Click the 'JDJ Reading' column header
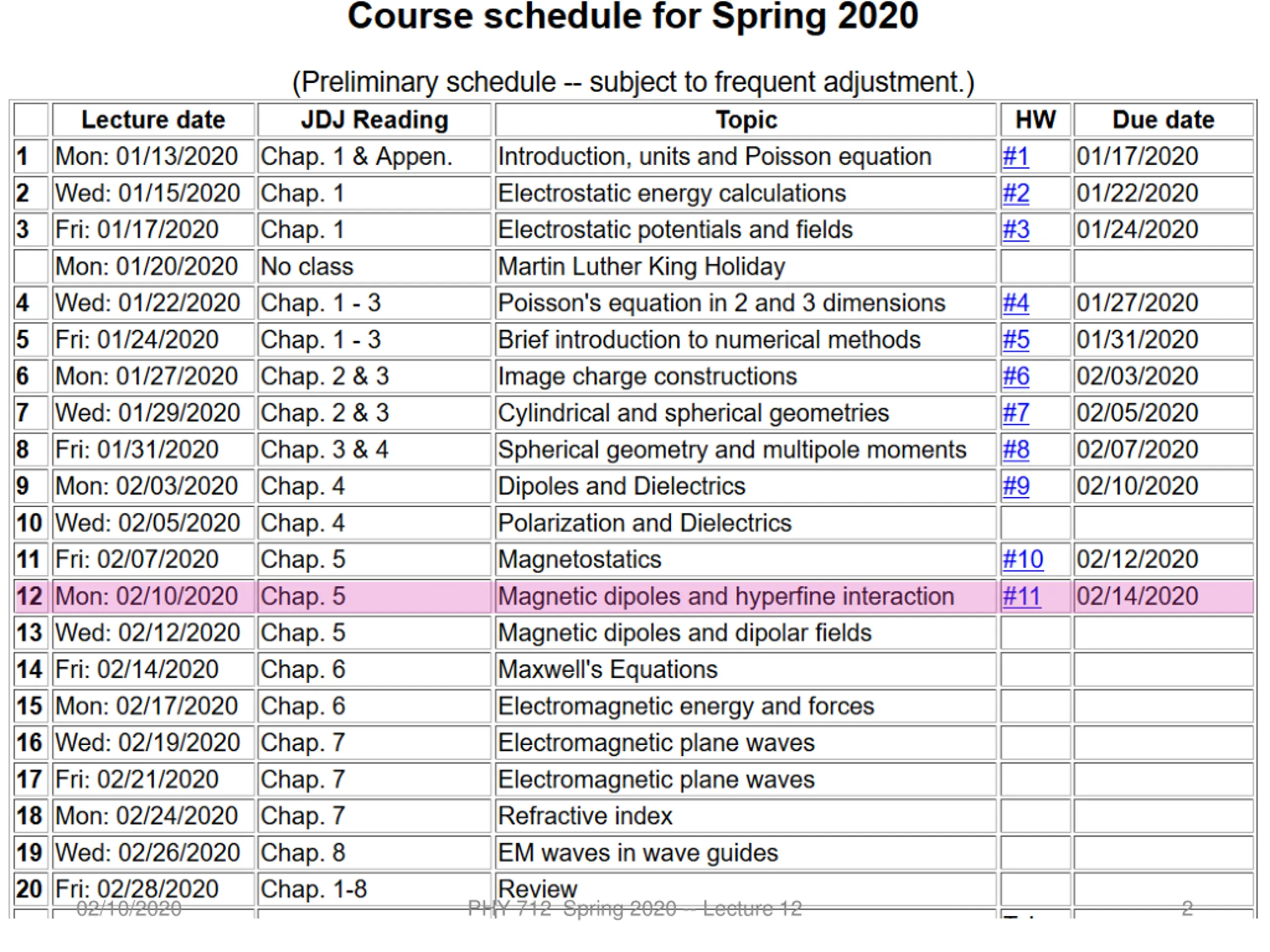The image size is (1270, 952). 375,120
